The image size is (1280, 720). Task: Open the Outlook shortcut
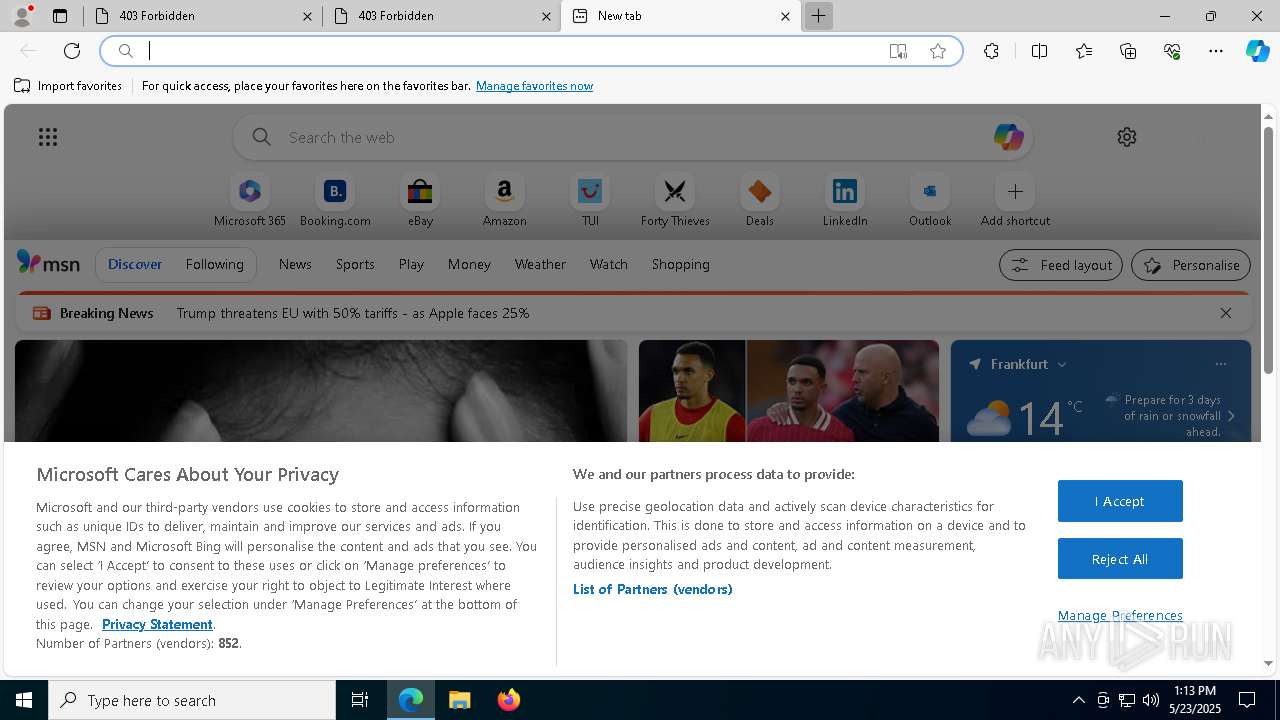[x=930, y=200]
